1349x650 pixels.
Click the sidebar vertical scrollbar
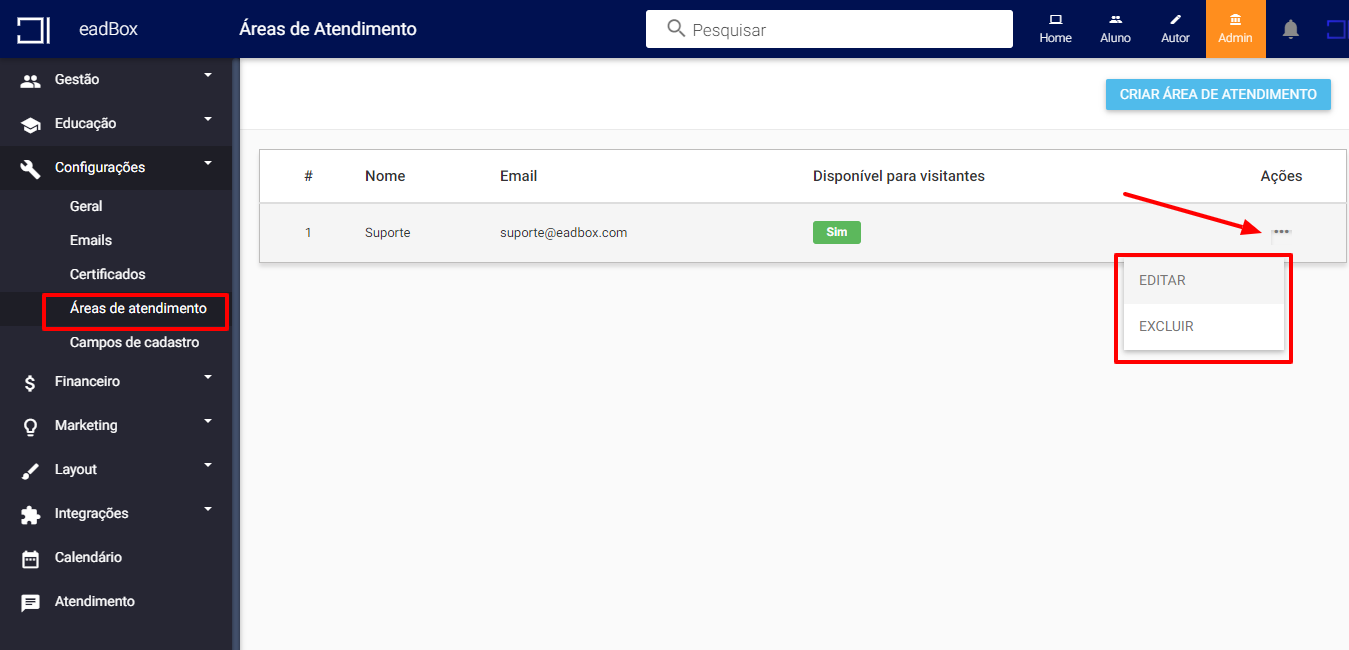236,354
